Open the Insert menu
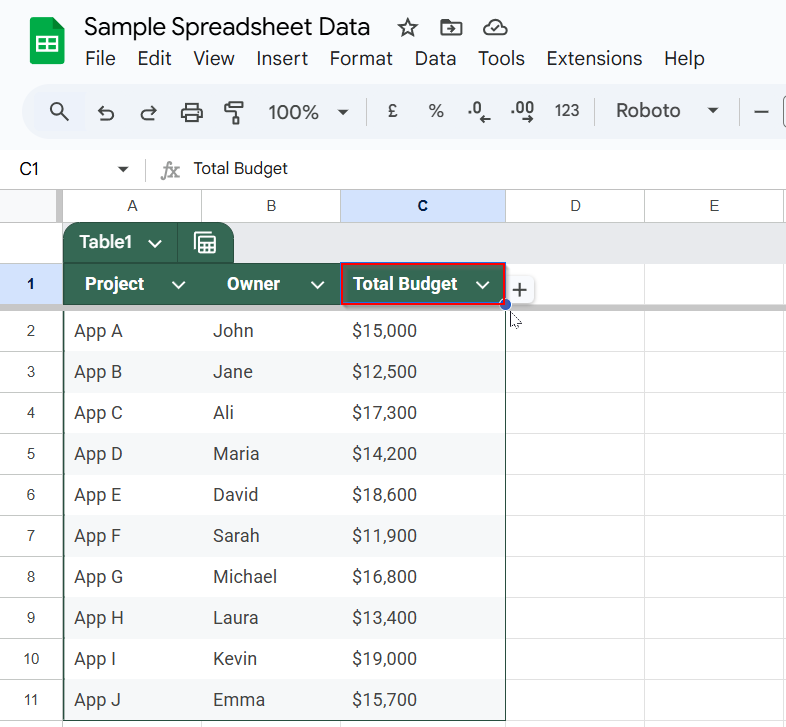The image size is (786, 727). point(282,59)
